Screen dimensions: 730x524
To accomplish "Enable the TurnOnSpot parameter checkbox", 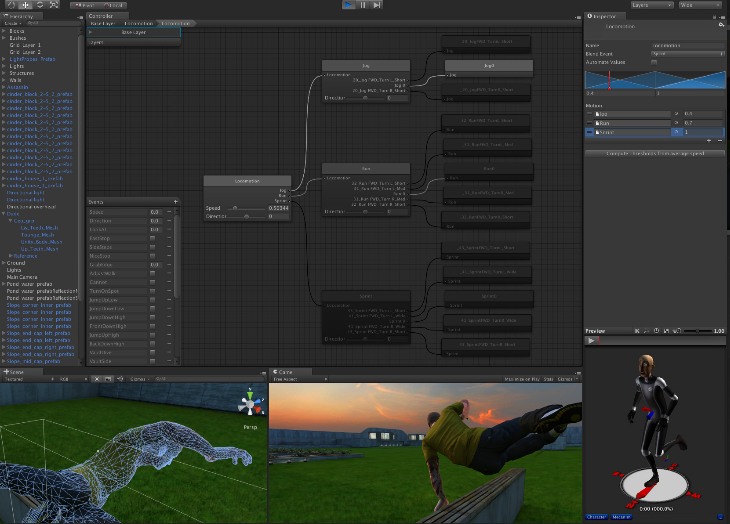I will (x=152, y=290).
